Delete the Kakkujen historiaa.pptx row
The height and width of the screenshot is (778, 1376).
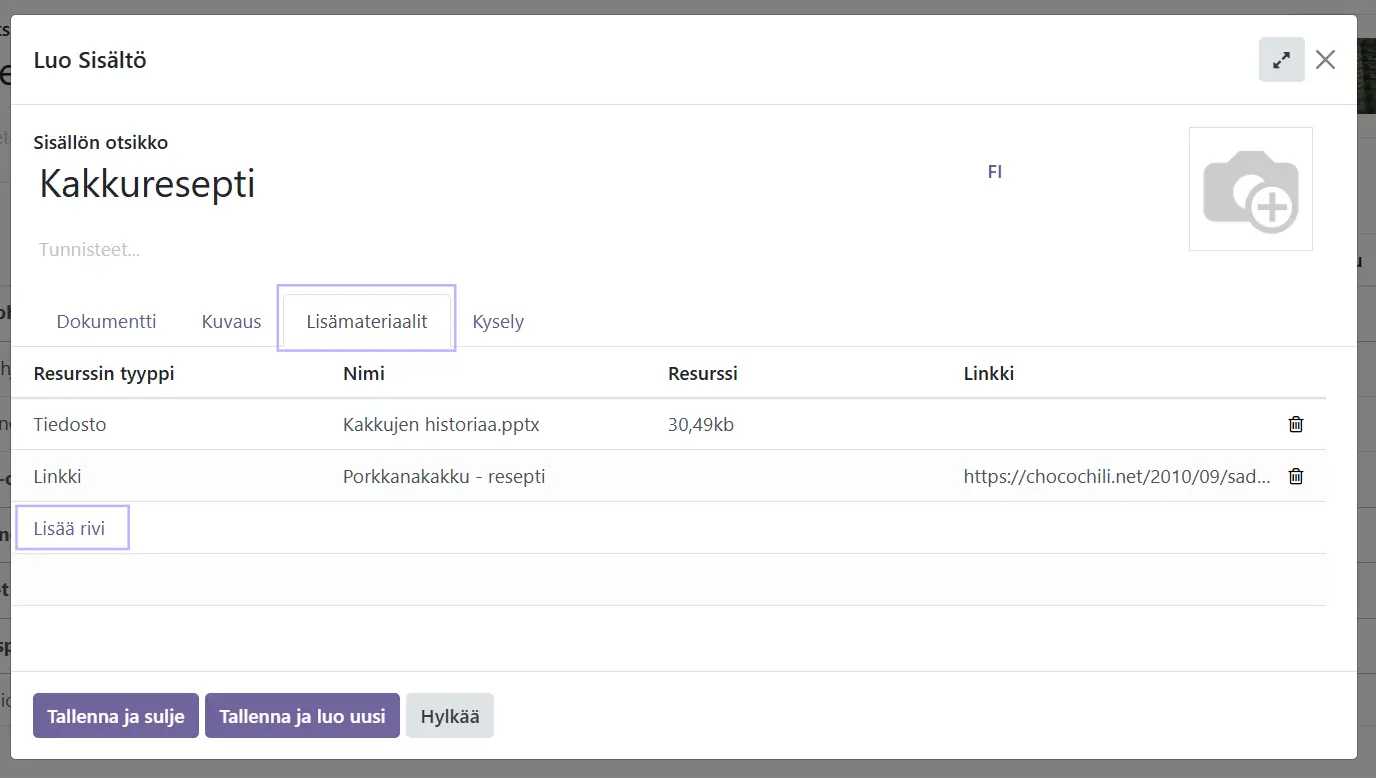[1296, 424]
